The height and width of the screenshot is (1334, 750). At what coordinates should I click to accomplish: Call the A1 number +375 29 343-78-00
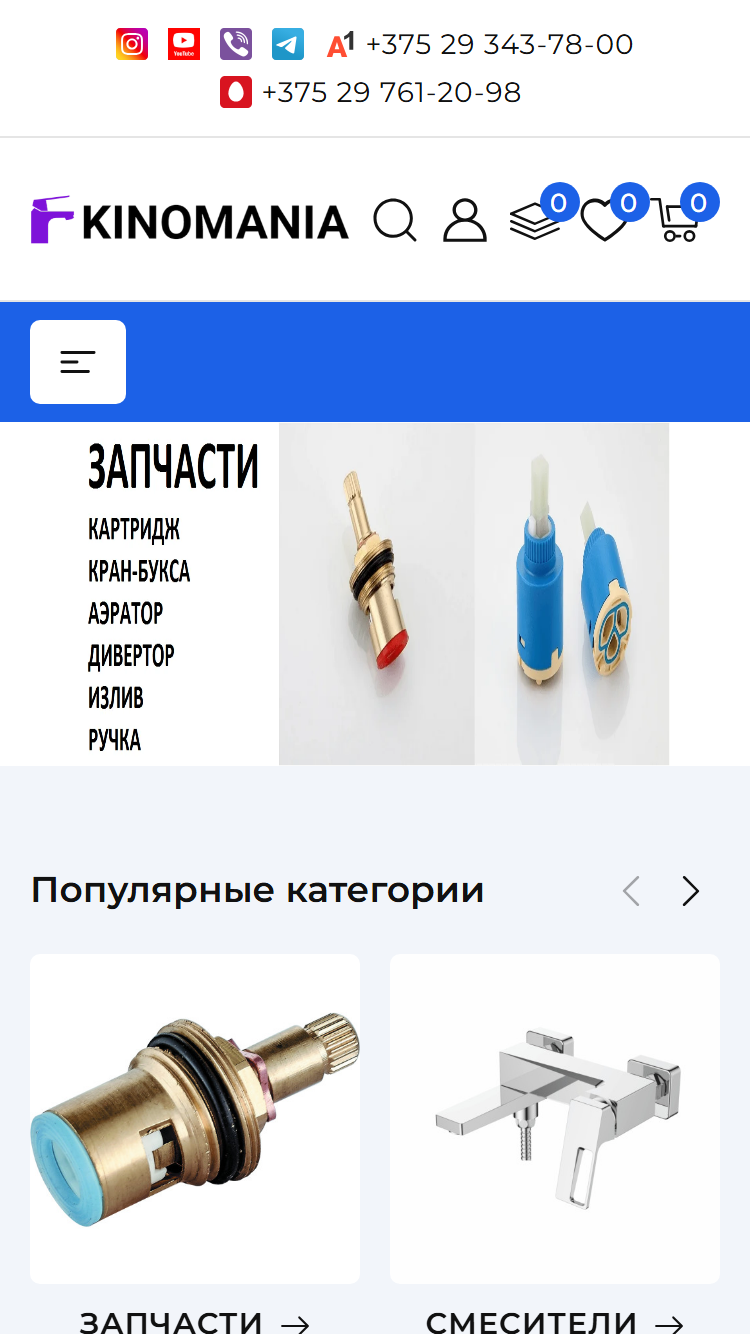(x=499, y=45)
